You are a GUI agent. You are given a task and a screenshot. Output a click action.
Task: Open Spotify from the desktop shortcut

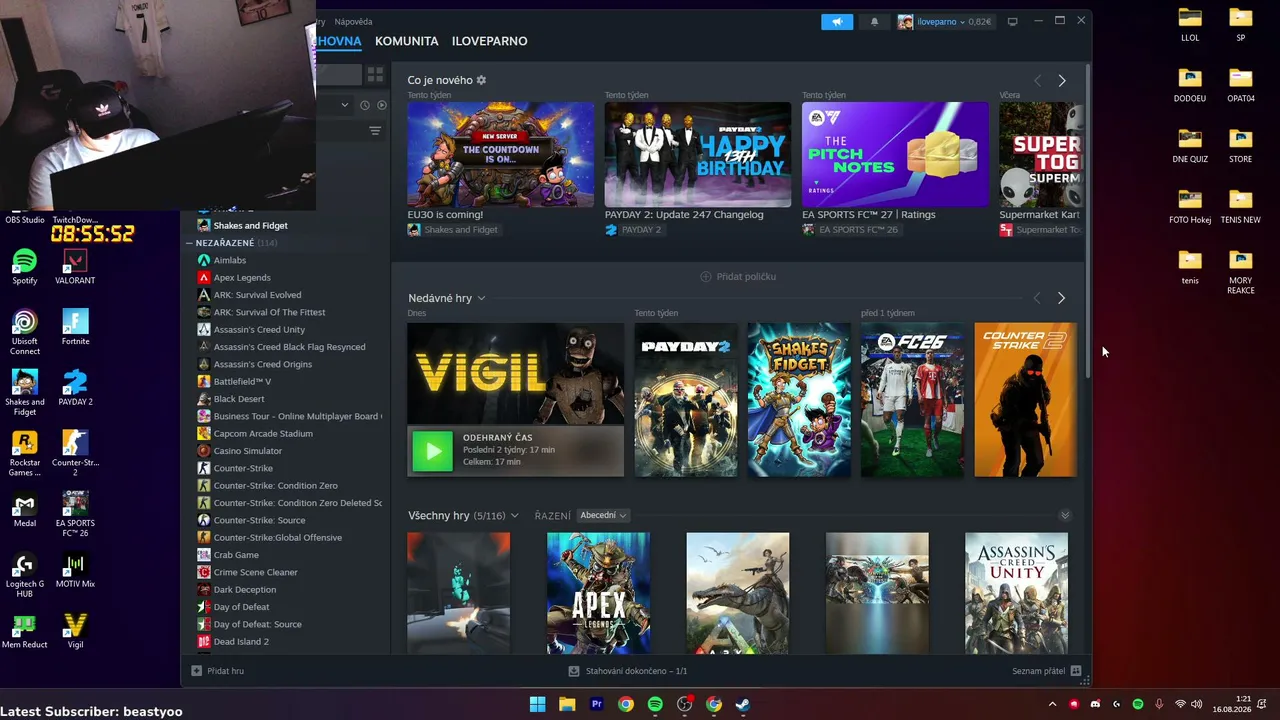coord(25,267)
